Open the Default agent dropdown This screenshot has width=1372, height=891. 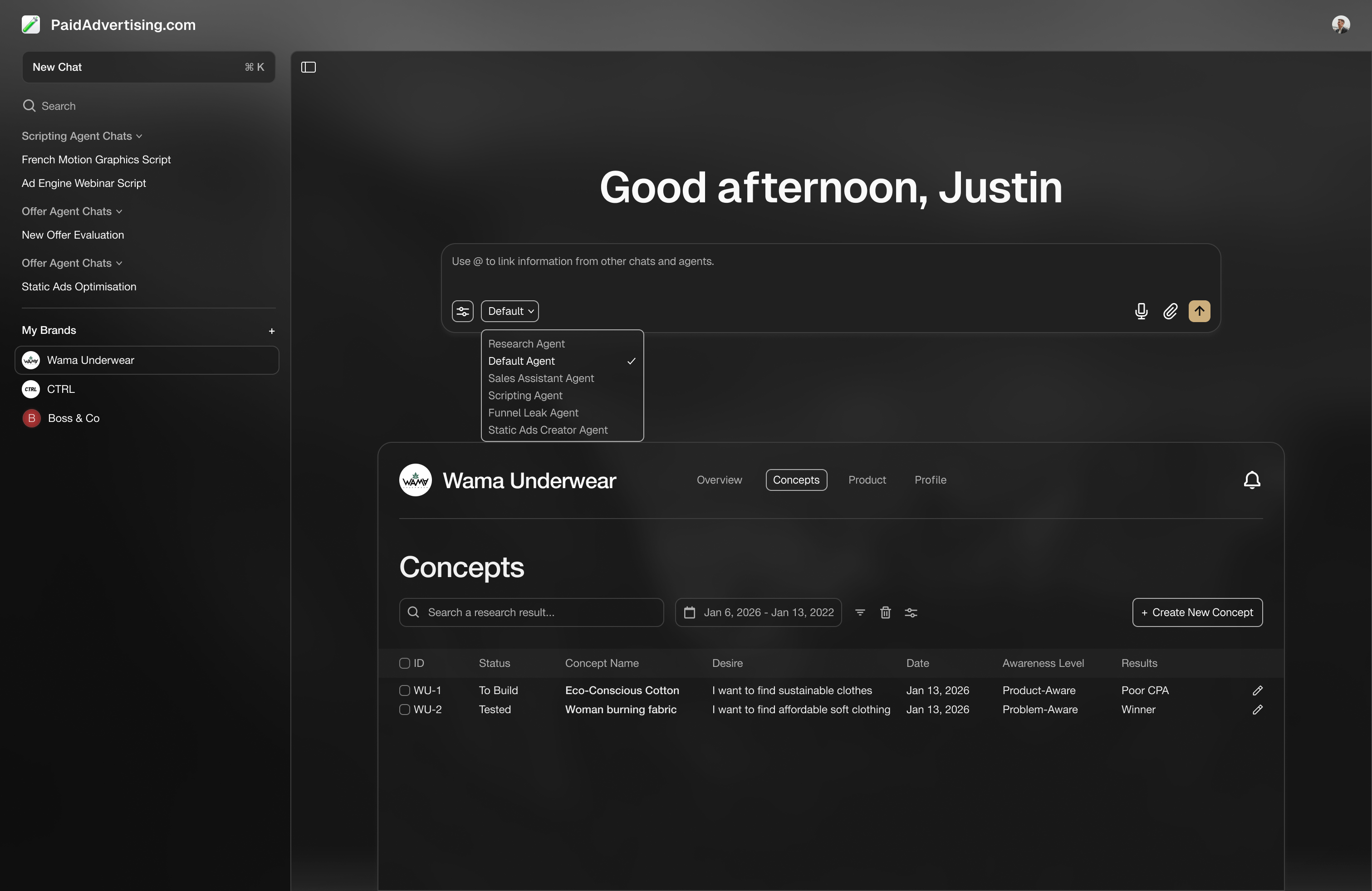pyautogui.click(x=510, y=311)
